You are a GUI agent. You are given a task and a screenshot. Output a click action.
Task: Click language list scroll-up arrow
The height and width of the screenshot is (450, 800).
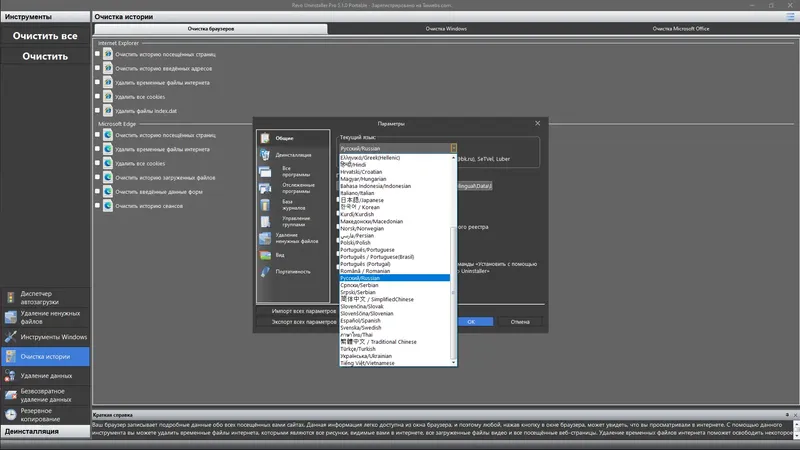[x=453, y=158]
